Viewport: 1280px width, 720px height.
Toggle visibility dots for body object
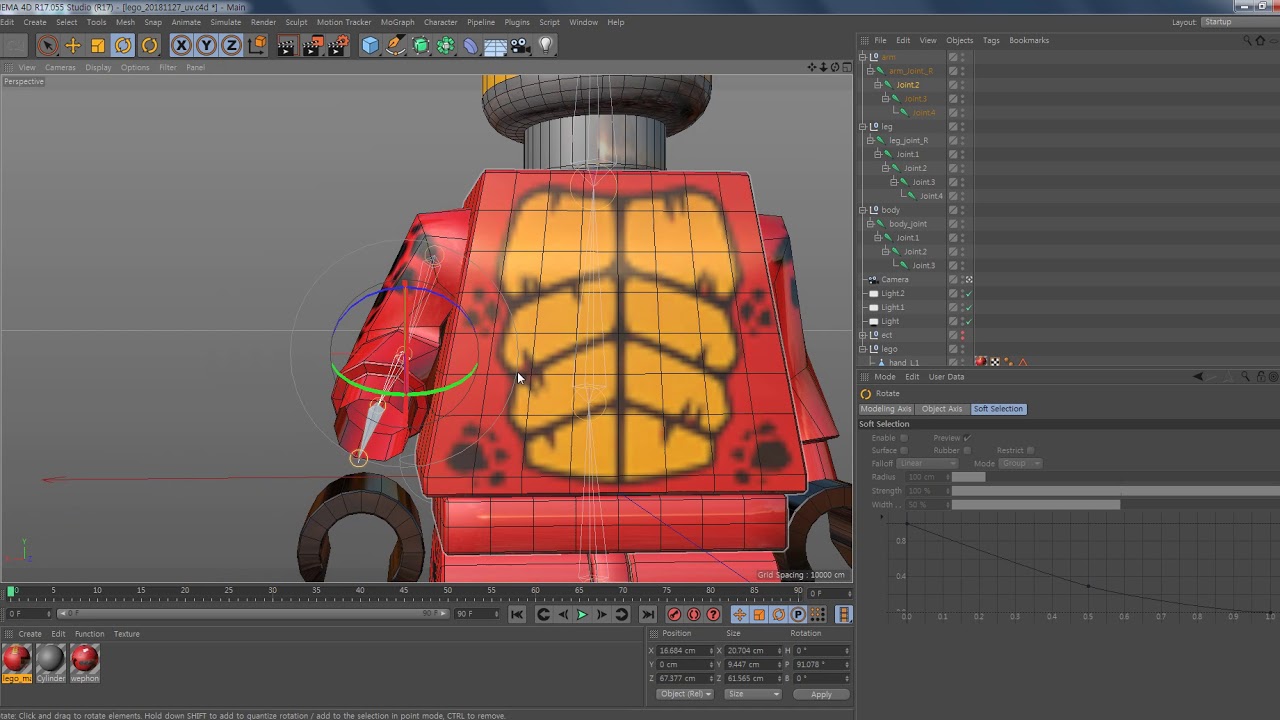click(x=963, y=210)
